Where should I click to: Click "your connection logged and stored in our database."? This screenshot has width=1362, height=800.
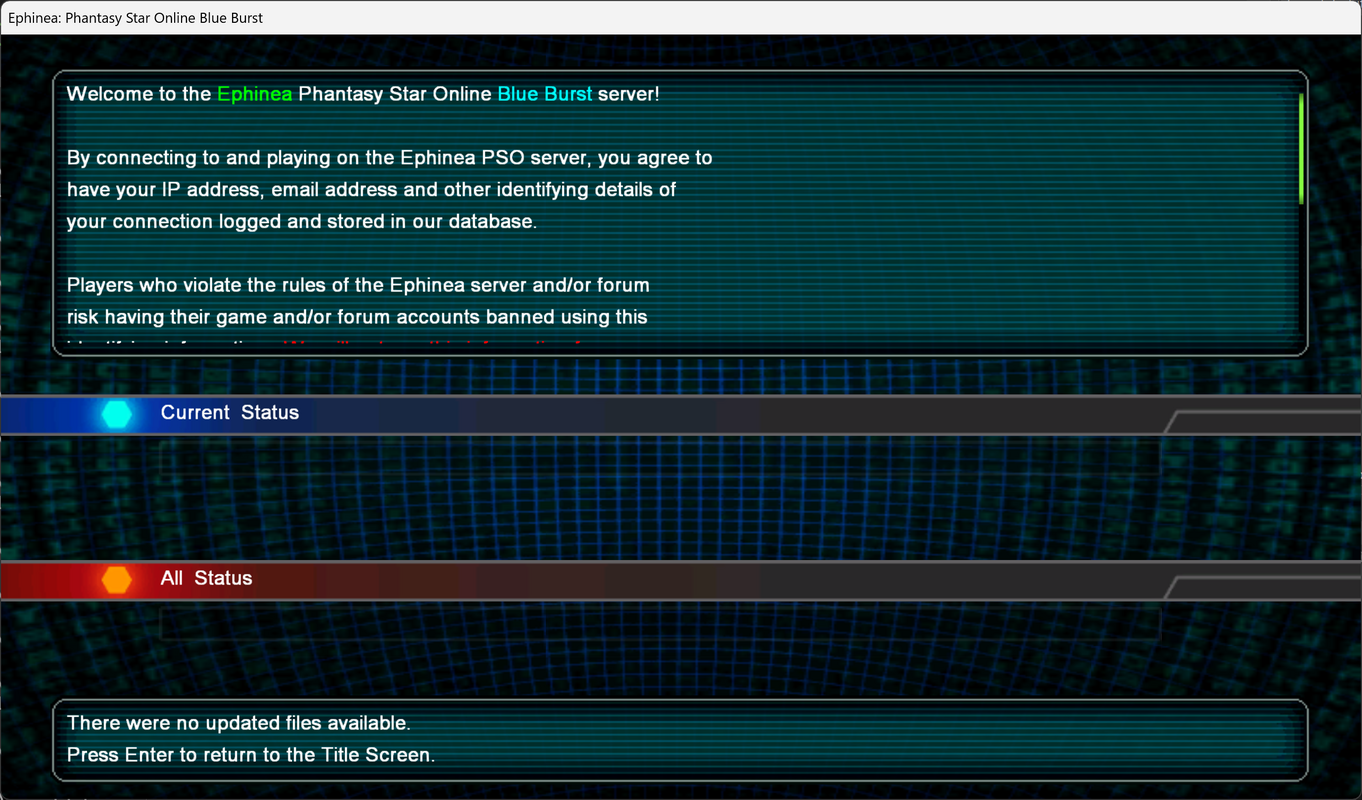(x=302, y=222)
